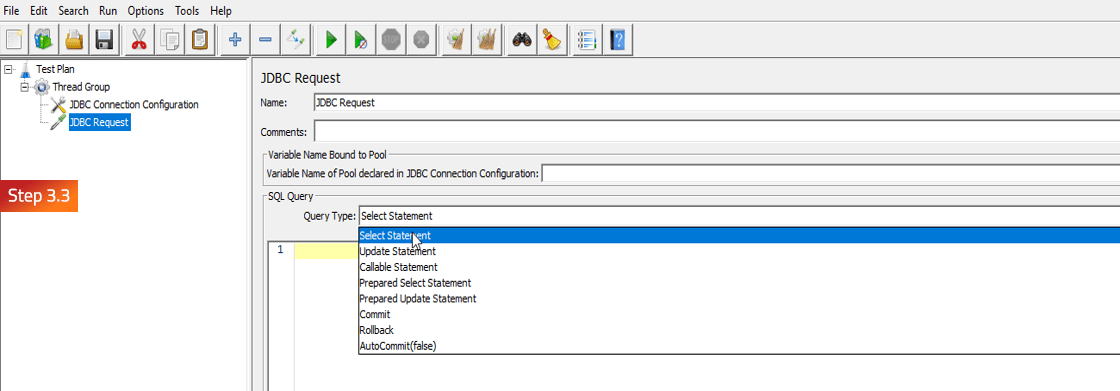Open the Edit menu
Screen dimensions: 1120x391
click(x=39, y=11)
